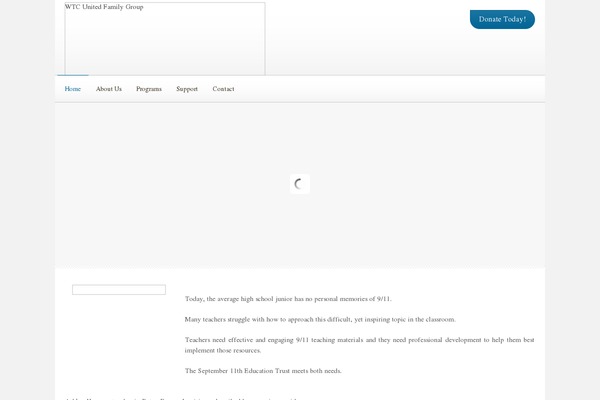Open the Programs menu item
Image resolution: width=600 pixels, height=400 pixels.
pos(149,89)
